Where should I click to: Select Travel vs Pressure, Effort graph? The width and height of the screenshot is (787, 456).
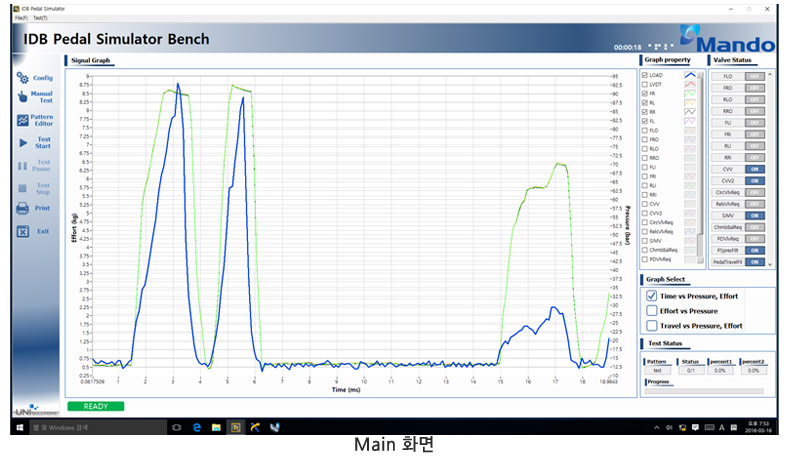pos(651,326)
